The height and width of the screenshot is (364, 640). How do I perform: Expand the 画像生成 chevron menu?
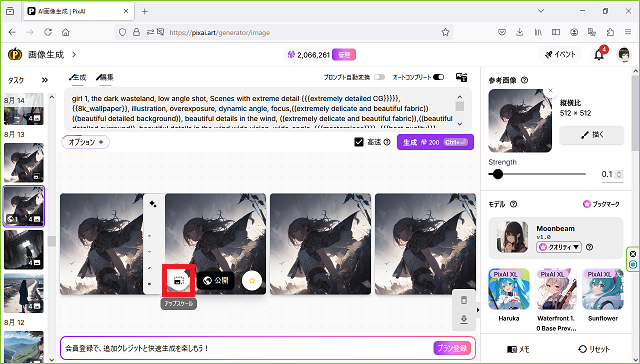point(74,54)
